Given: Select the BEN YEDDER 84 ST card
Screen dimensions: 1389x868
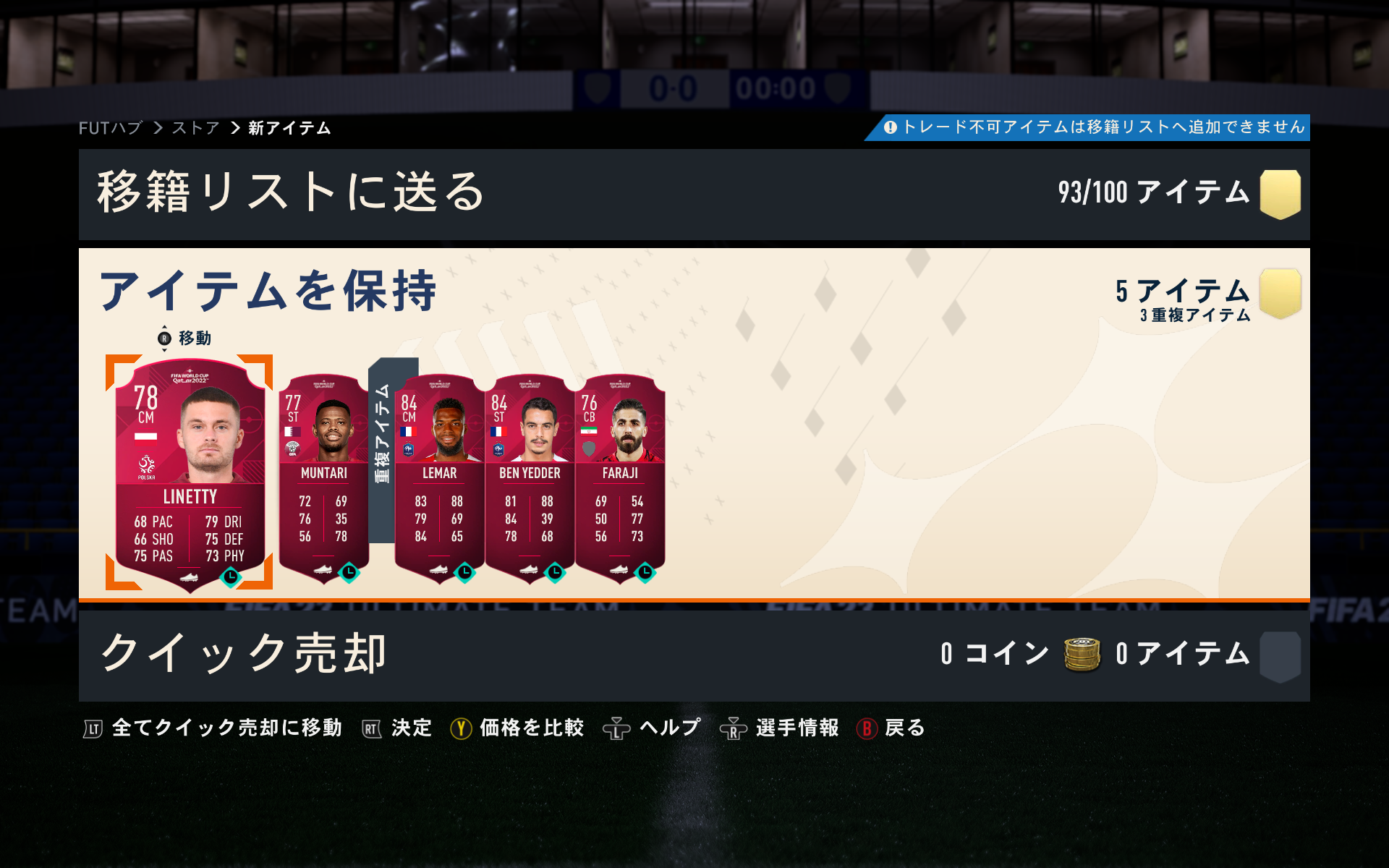Looking at the screenshot, I should (530, 477).
